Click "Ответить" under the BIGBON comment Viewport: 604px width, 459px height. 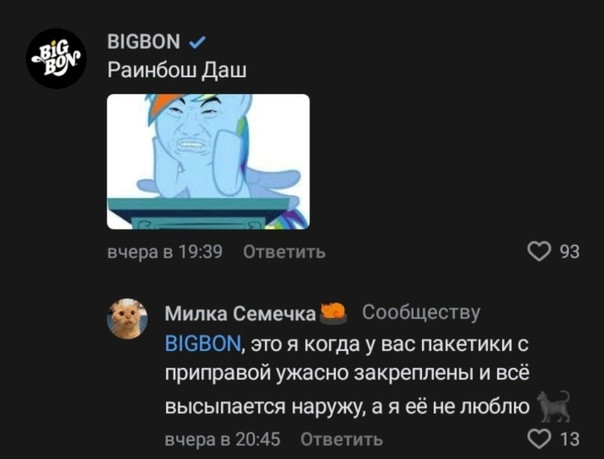point(284,252)
